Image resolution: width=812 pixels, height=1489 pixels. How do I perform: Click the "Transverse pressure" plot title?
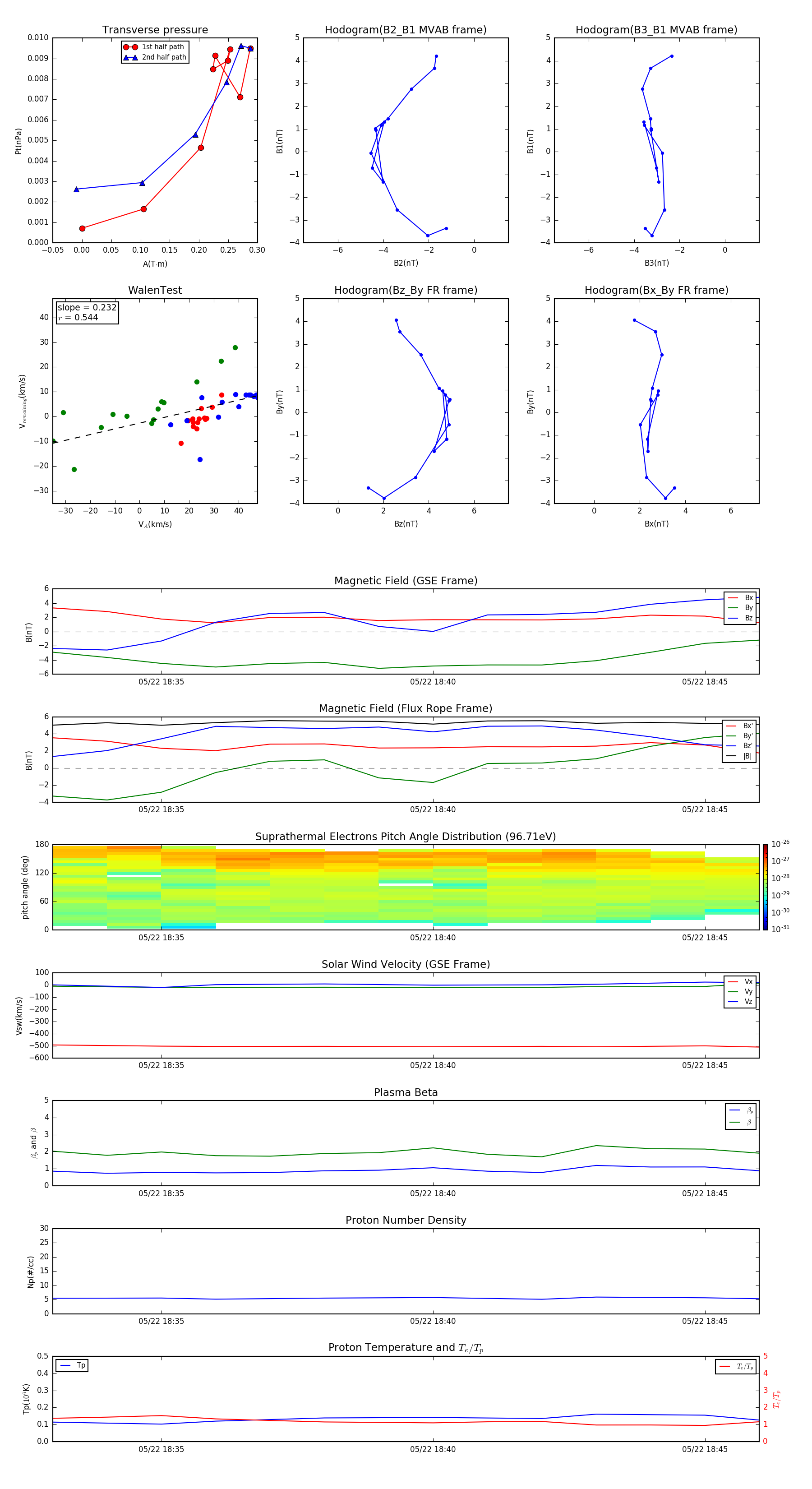(155, 30)
